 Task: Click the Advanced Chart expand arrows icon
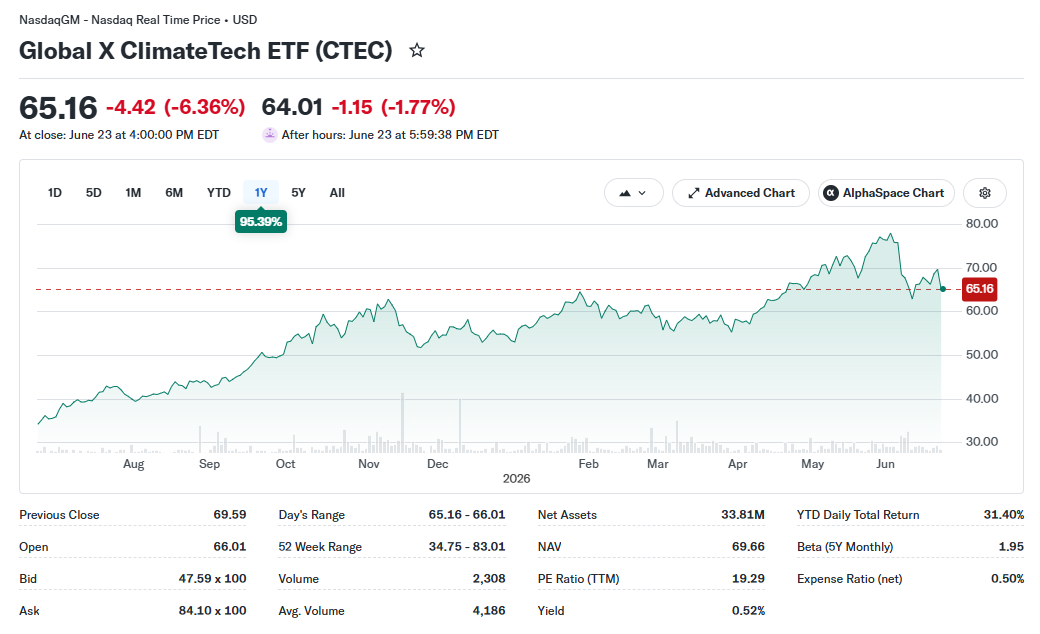(x=694, y=193)
